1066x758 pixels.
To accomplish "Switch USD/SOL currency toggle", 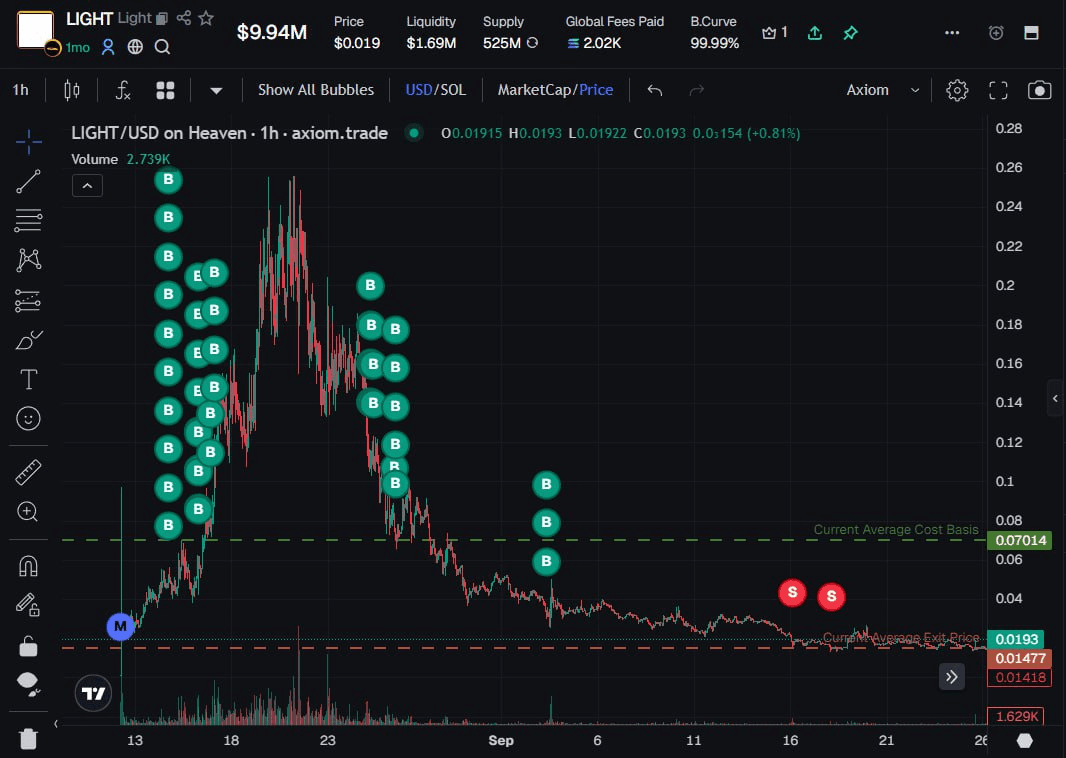I will 435,90.
